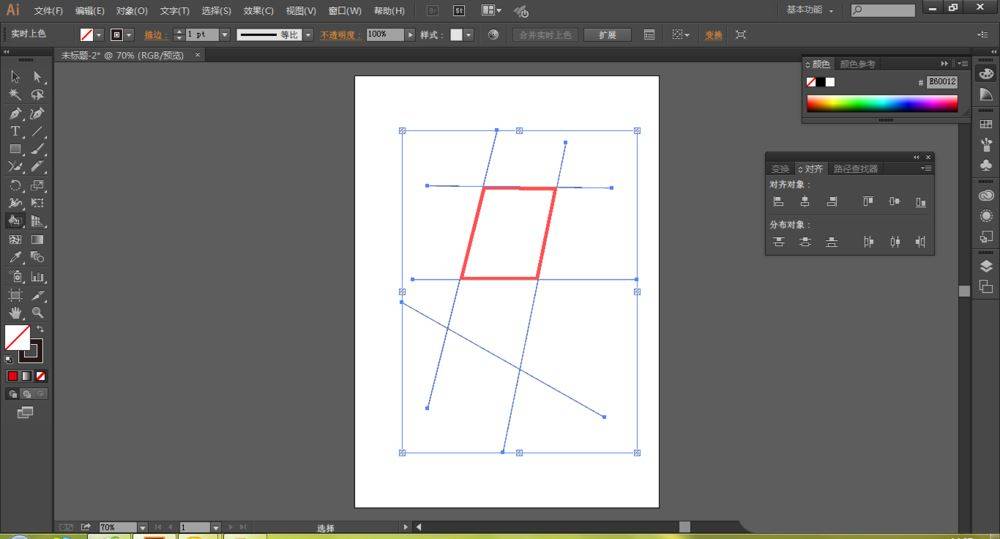Image resolution: width=1000 pixels, height=539 pixels.
Task: Switch to Gradient fill mode in toolbox
Action: pos(27,376)
